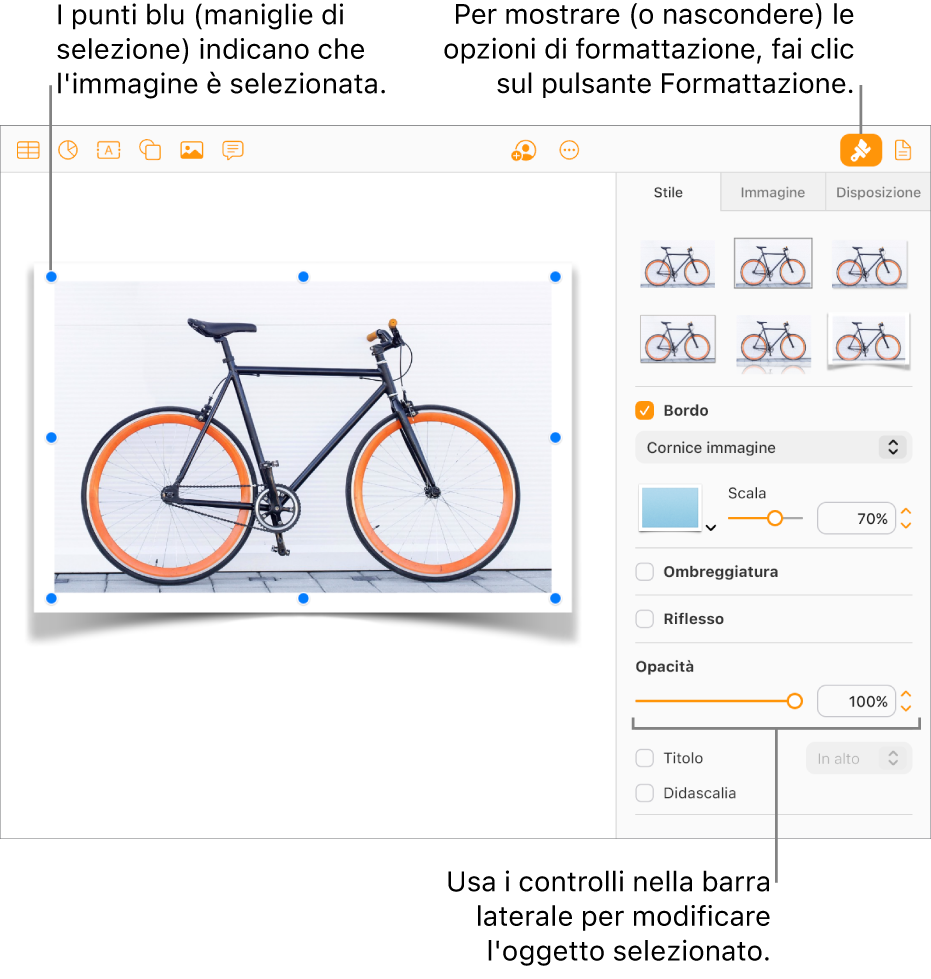
Task: Add a comment with Comment icon
Action: click(x=233, y=150)
